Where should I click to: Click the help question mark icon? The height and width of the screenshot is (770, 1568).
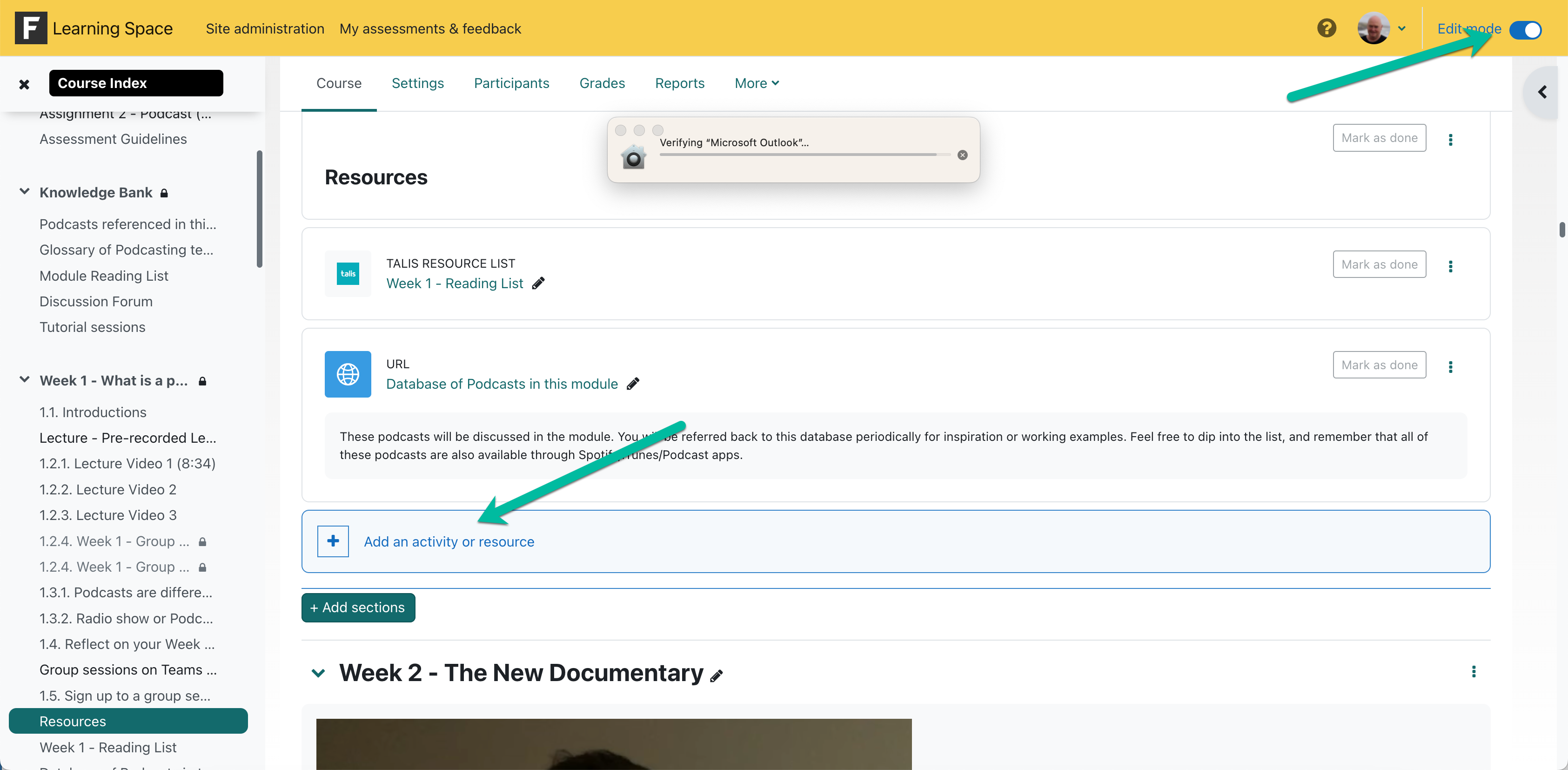coord(1327,28)
